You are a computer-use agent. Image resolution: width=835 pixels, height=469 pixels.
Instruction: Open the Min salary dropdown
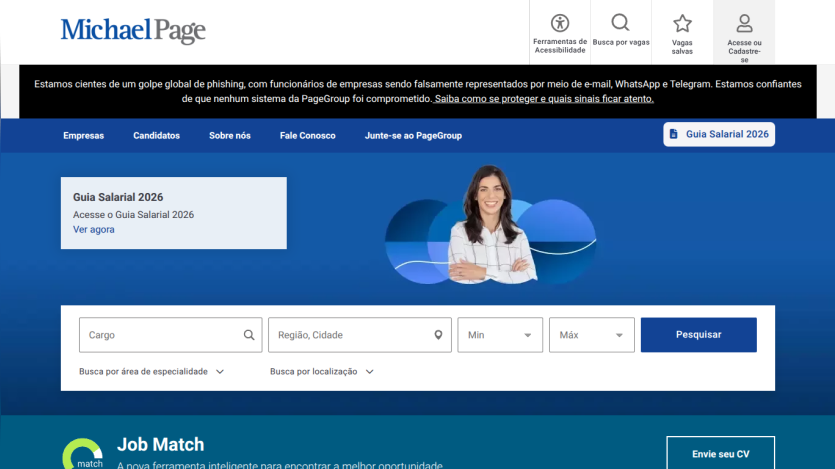500,335
